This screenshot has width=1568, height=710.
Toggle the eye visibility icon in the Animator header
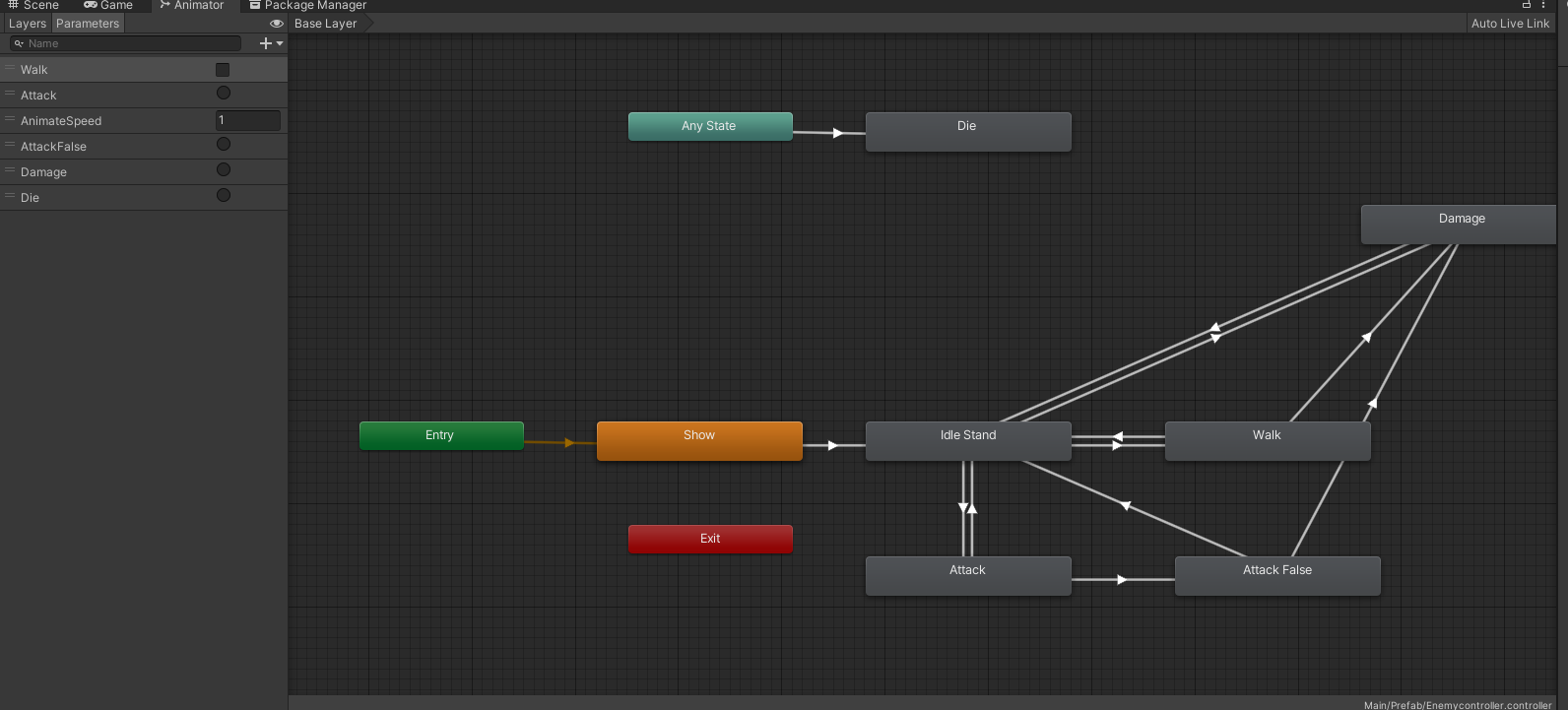(277, 24)
